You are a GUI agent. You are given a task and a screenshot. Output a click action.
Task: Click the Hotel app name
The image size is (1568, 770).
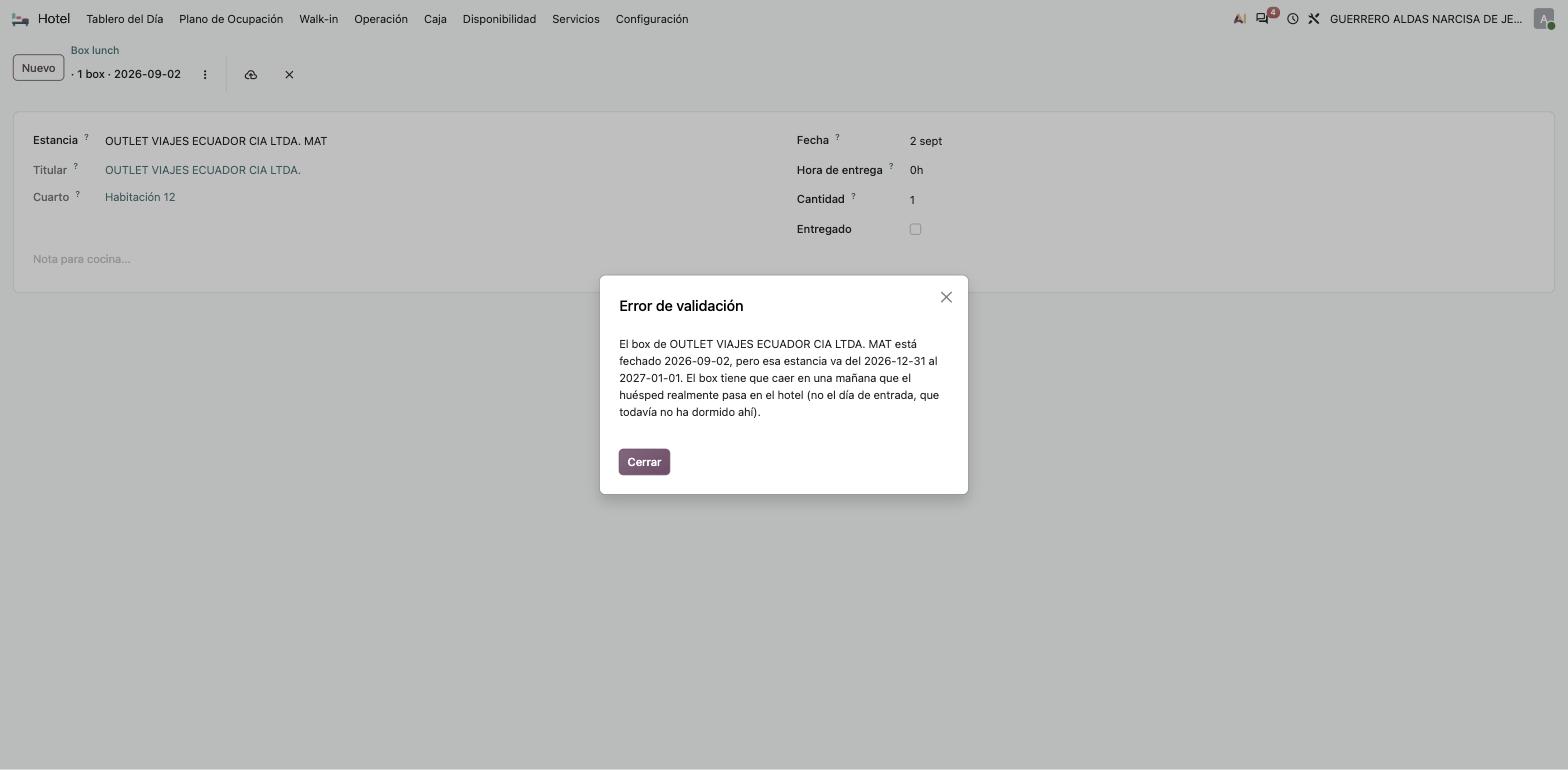[54, 19]
